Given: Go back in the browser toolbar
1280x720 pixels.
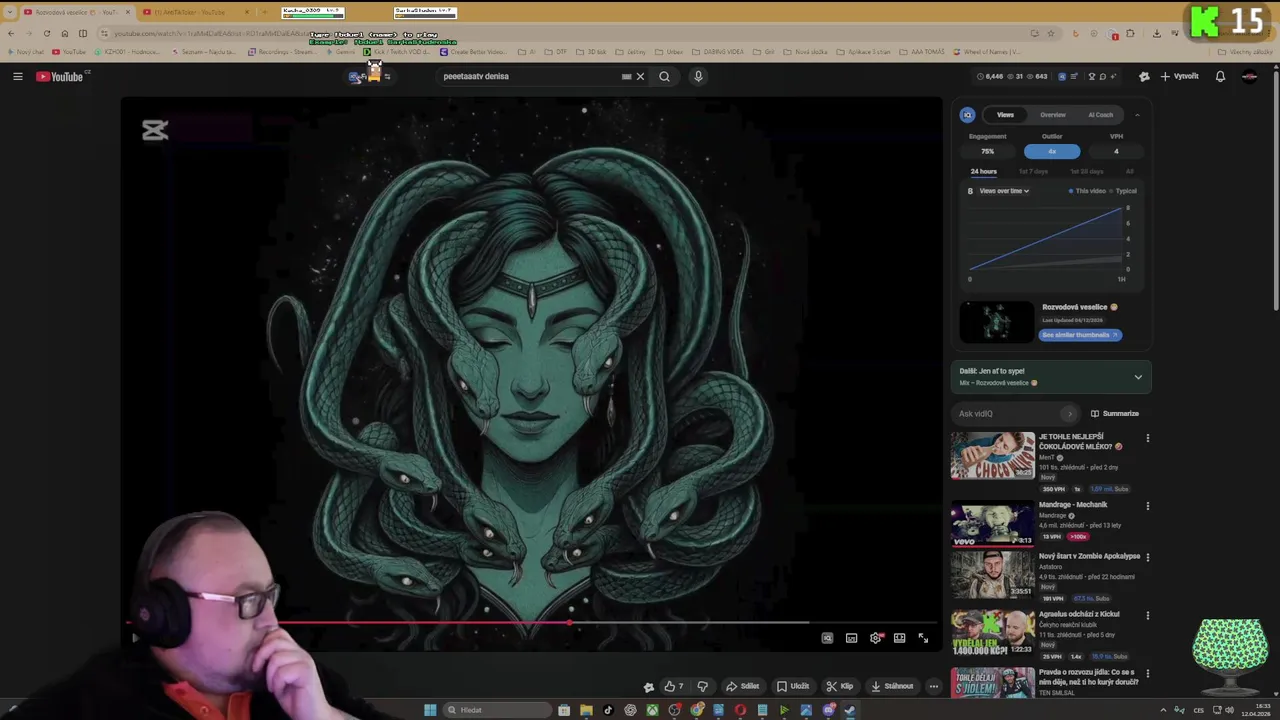Looking at the screenshot, I should (x=11, y=33).
